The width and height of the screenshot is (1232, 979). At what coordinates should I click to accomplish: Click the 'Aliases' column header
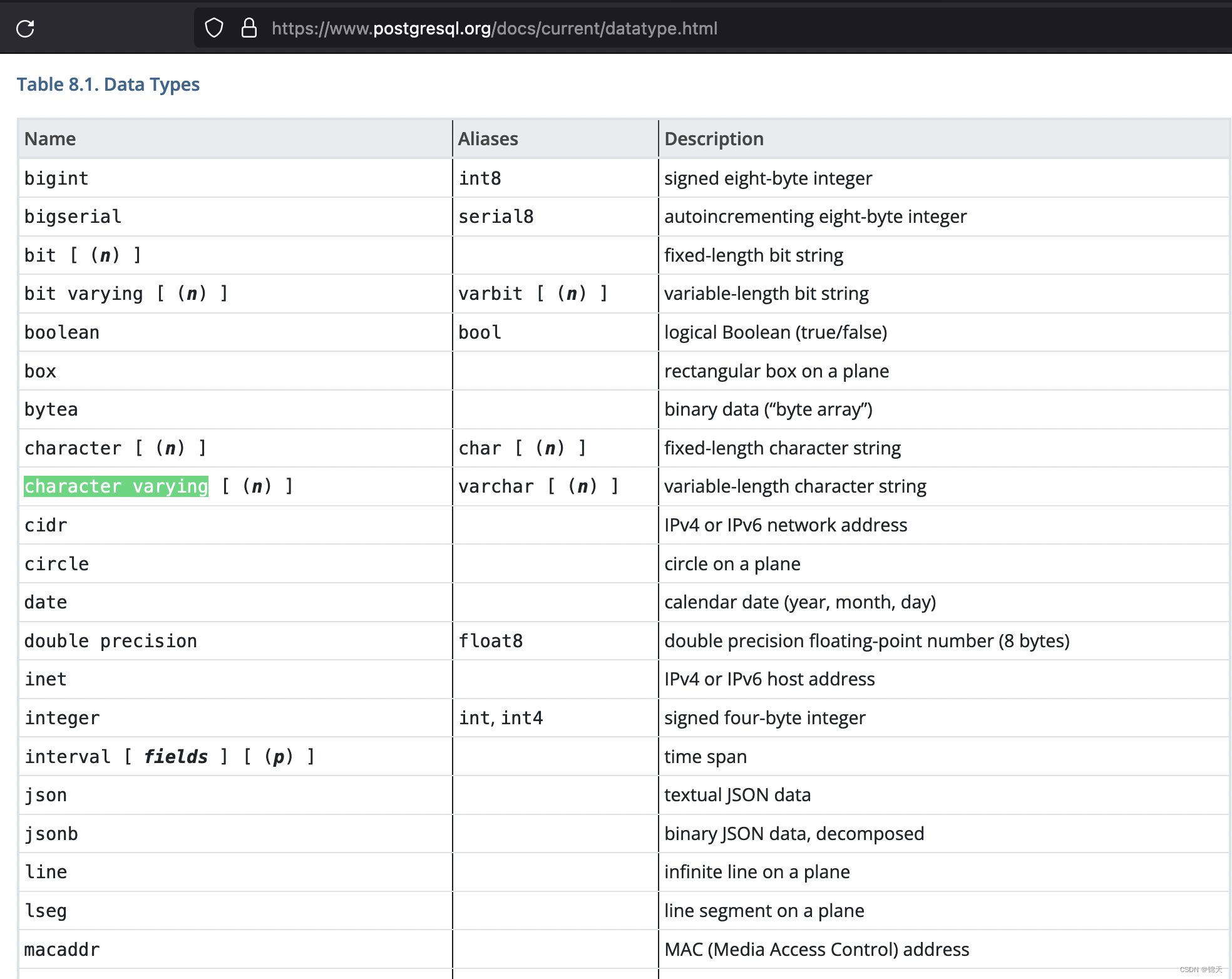click(488, 138)
